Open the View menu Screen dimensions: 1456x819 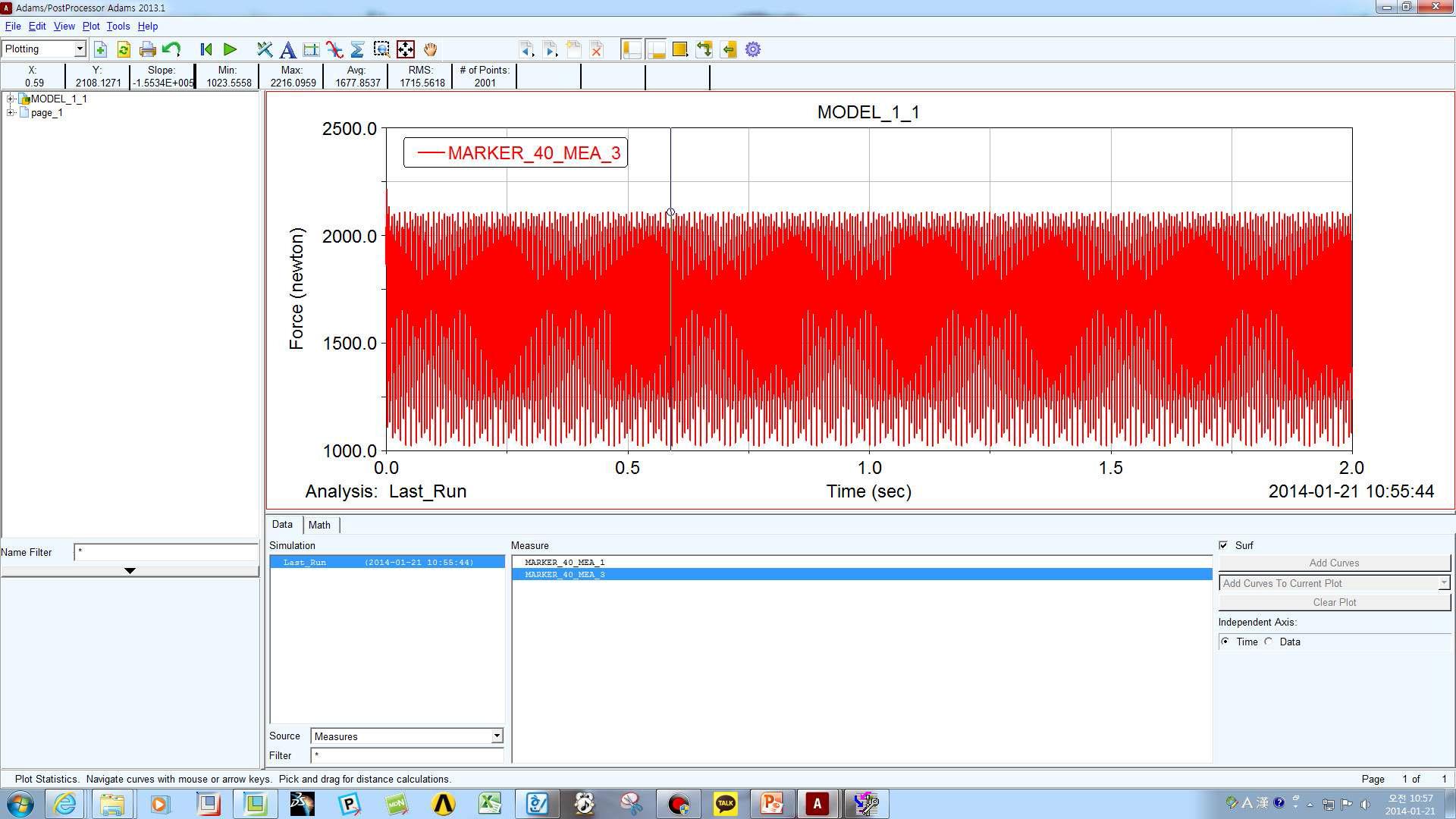coord(64,26)
